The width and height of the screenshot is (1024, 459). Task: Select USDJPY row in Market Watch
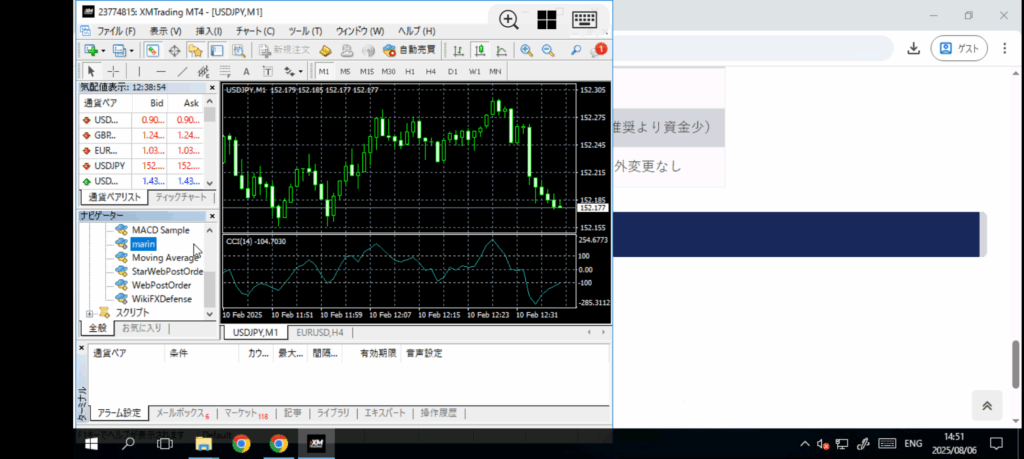point(110,166)
